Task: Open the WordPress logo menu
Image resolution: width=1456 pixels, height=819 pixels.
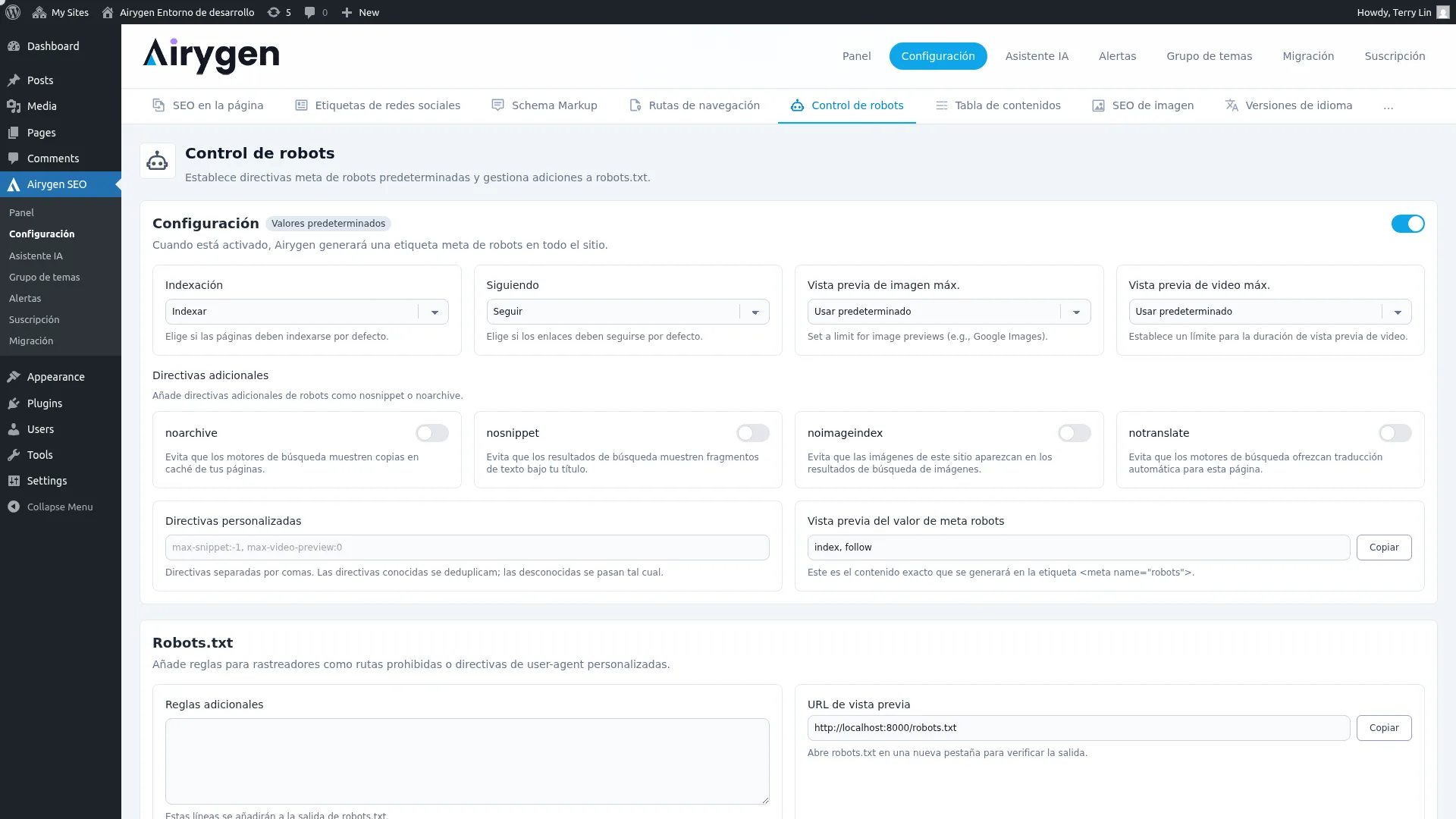Action: pos(13,12)
